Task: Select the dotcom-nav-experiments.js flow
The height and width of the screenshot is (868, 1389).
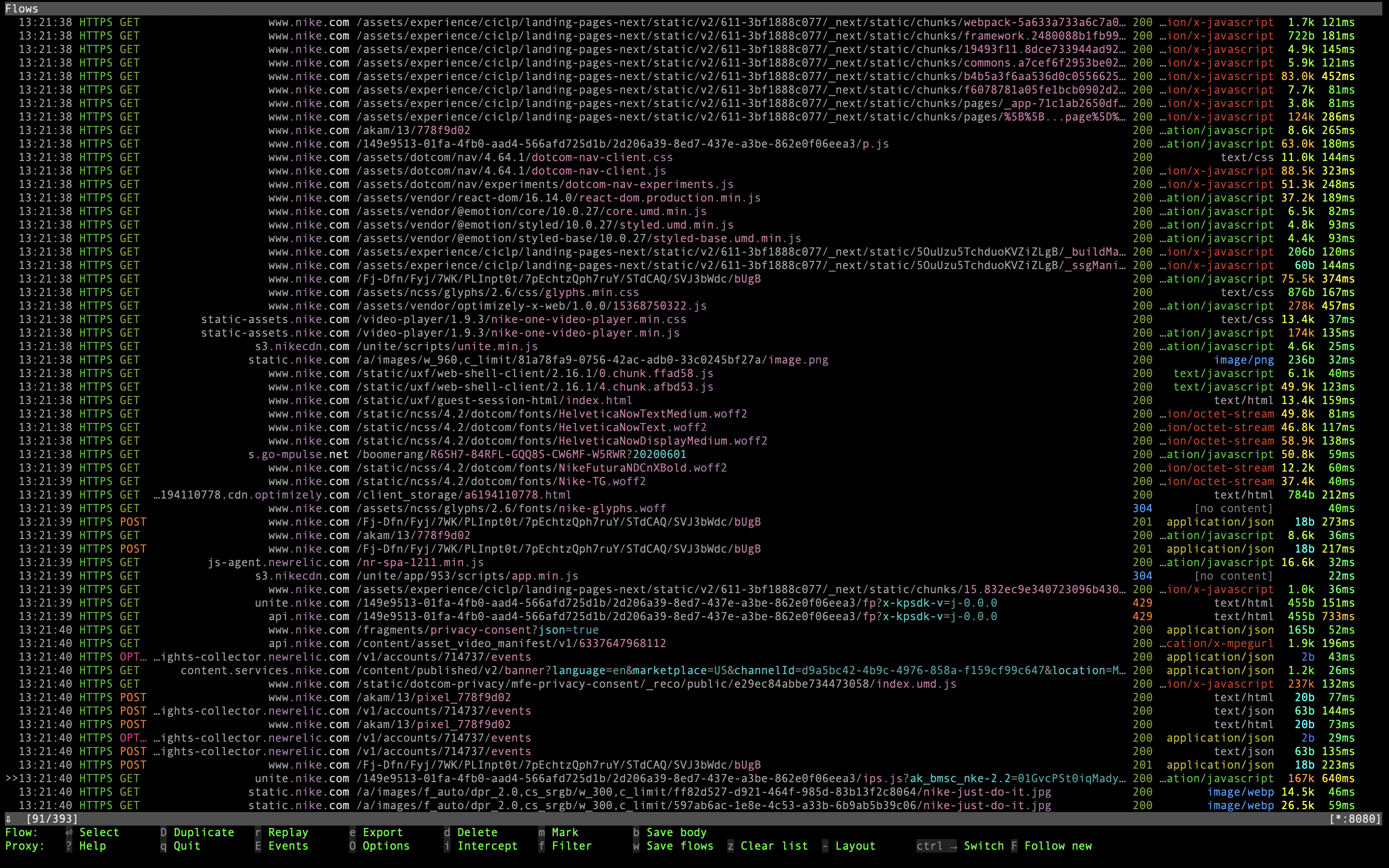Action: (694, 184)
